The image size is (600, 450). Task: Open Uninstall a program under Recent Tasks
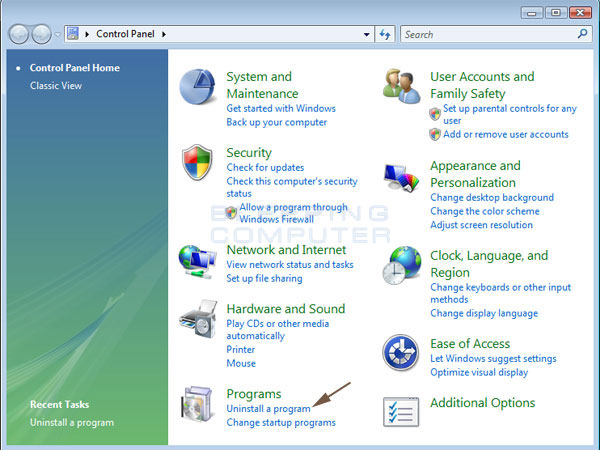(72, 422)
